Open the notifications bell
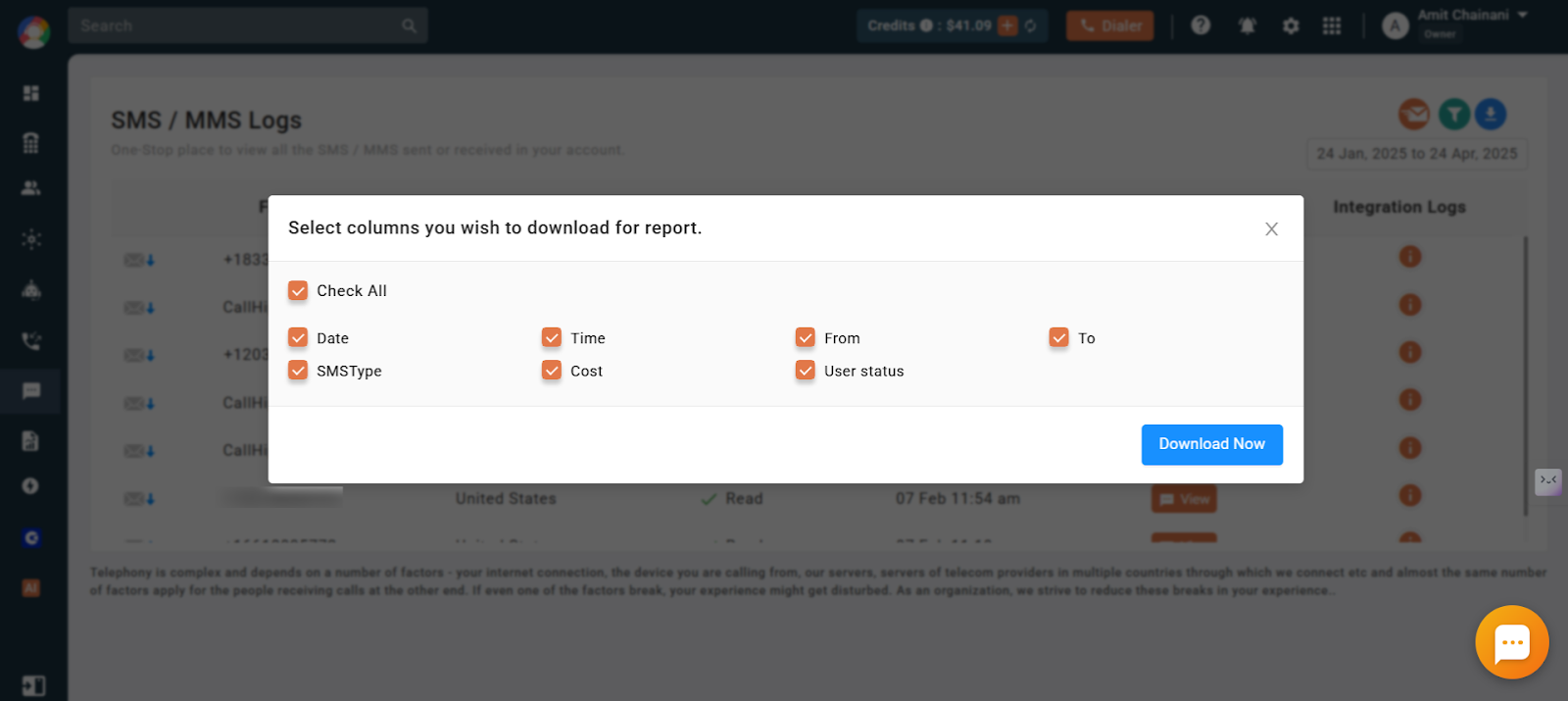Image resolution: width=1568 pixels, height=701 pixels. (1247, 25)
